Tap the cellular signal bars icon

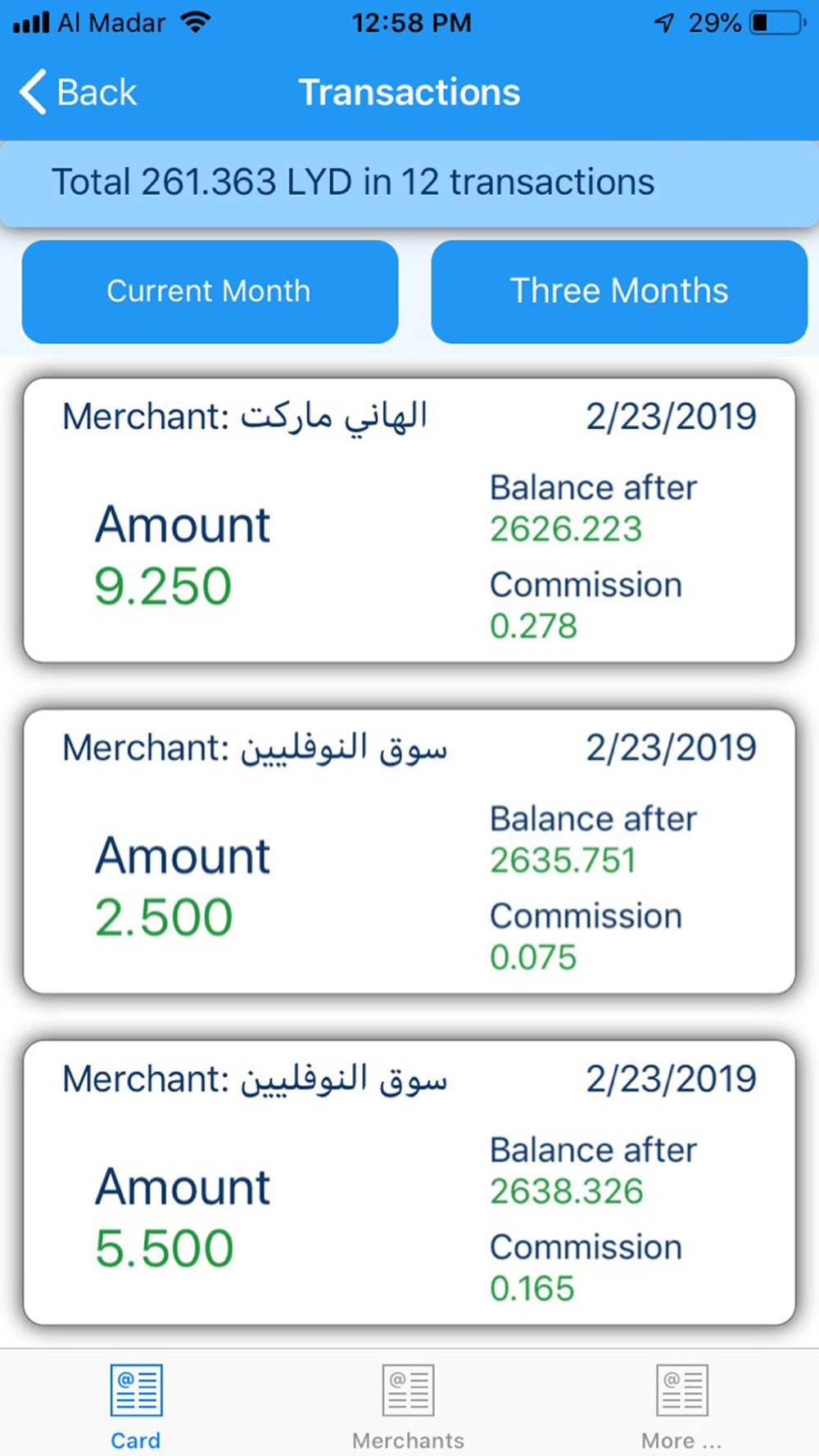(31, 23)
